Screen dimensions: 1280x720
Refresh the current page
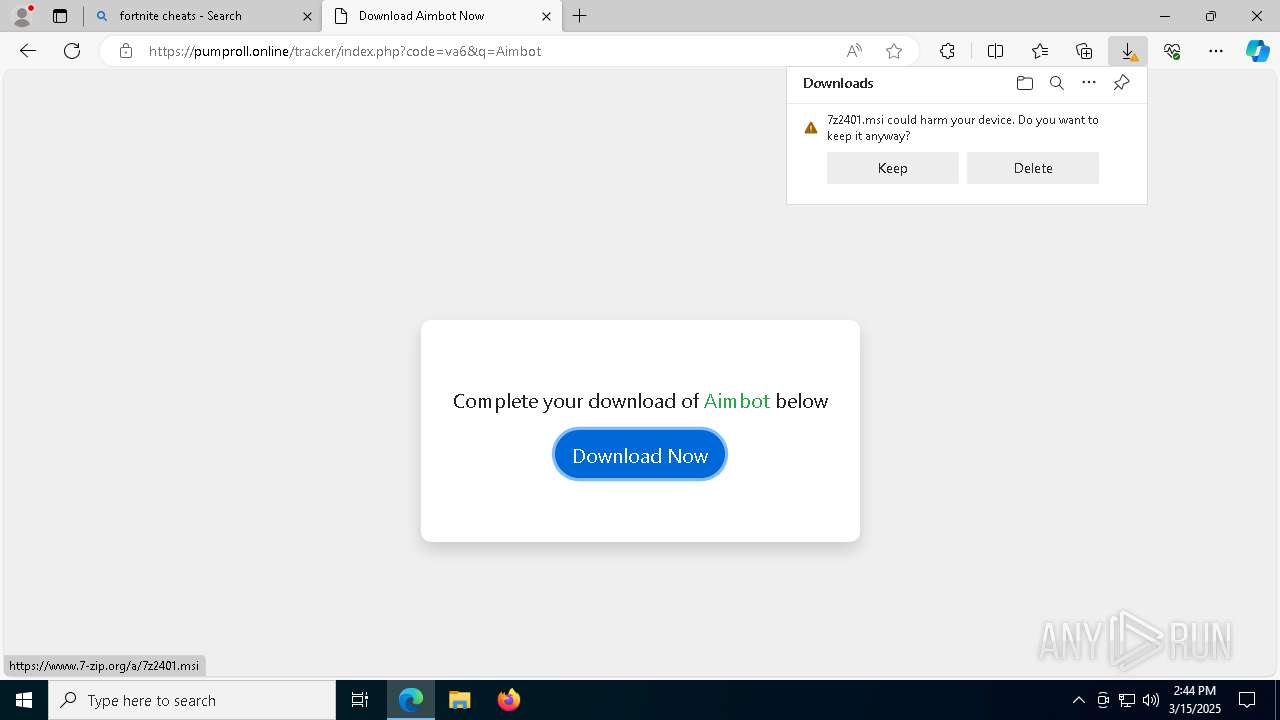pyautogui.click(x=72, y=51)
